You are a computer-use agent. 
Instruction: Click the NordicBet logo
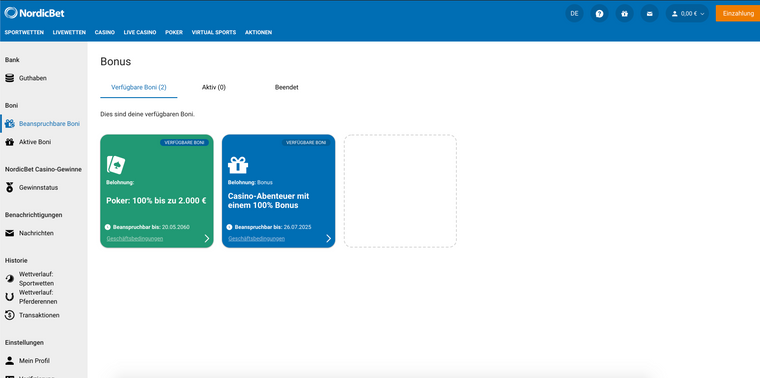[x=34, y=13]
